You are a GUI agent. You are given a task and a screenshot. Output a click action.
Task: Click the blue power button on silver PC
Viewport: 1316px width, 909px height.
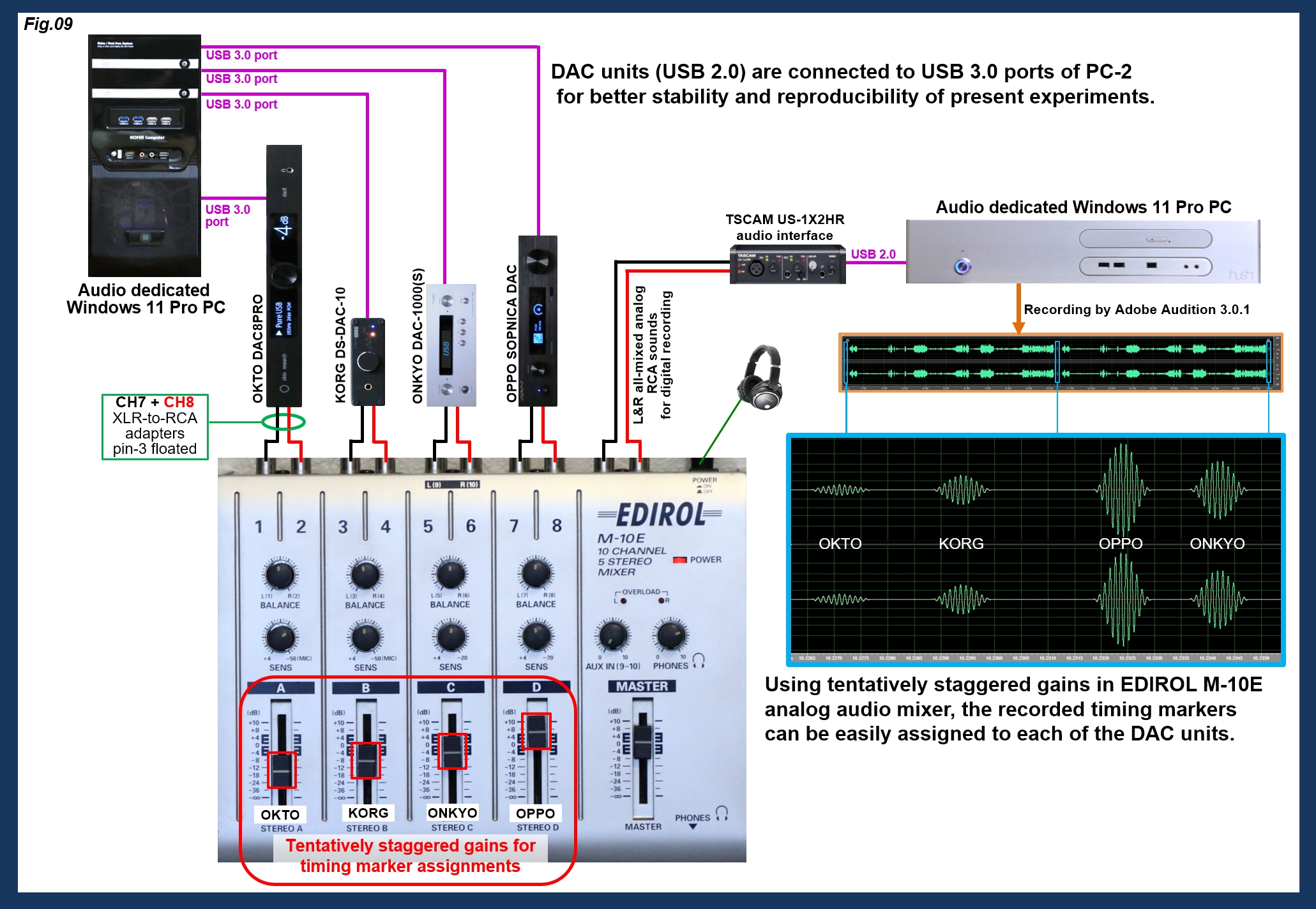962,266
